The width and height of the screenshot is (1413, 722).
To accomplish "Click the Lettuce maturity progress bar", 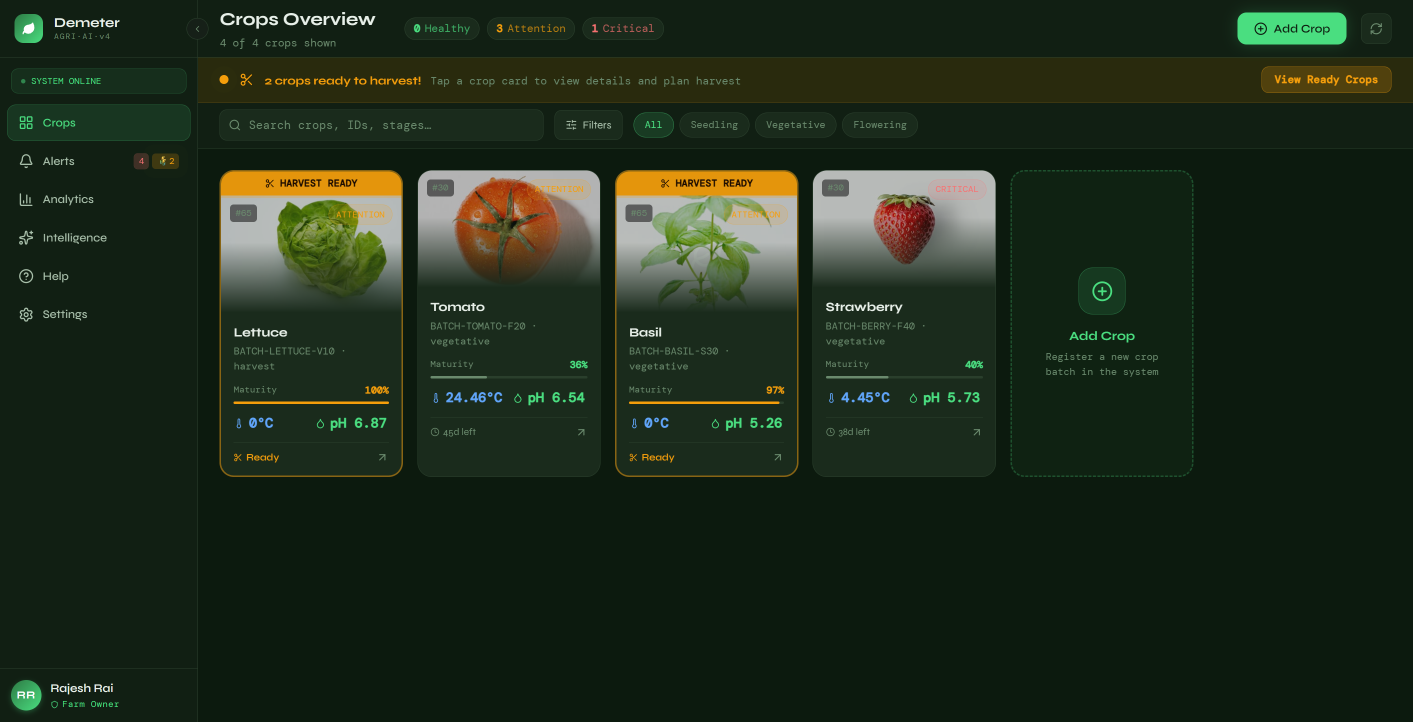I will click(311, 403).
